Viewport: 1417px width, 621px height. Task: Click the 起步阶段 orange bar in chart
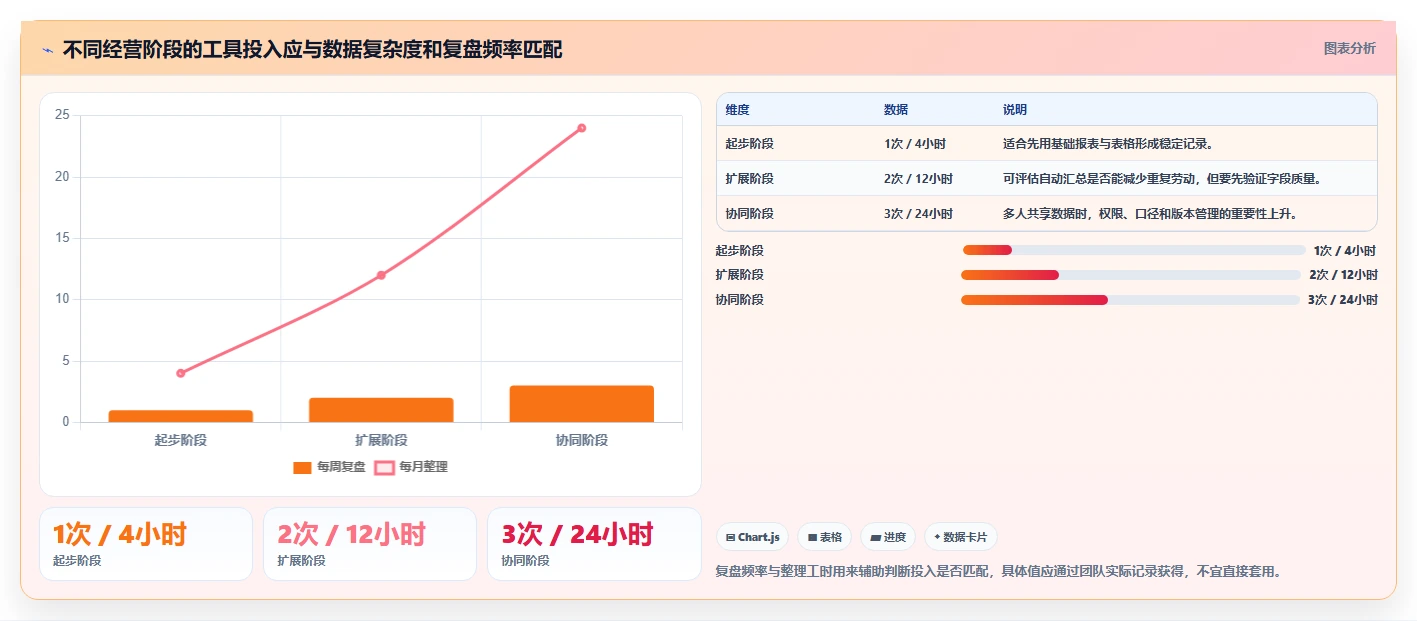coord(181,416)
